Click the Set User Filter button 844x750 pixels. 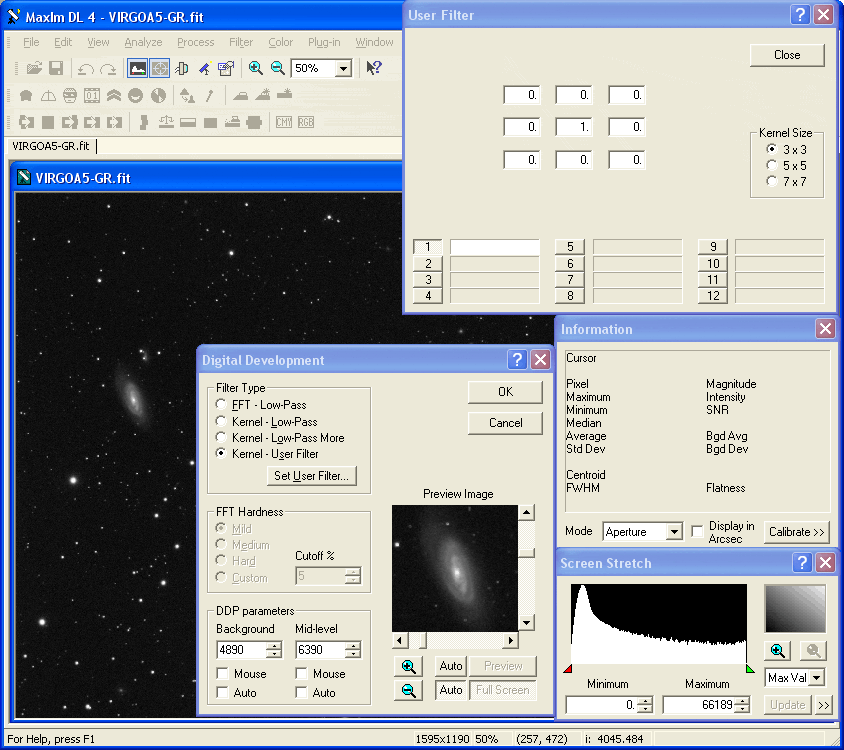(311, 476)
